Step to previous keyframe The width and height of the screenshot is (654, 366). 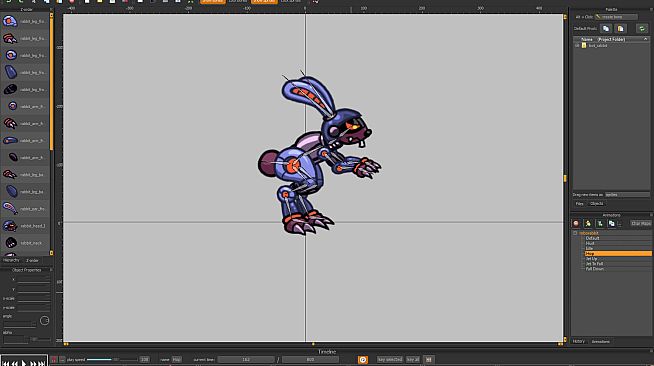point(15,363)
